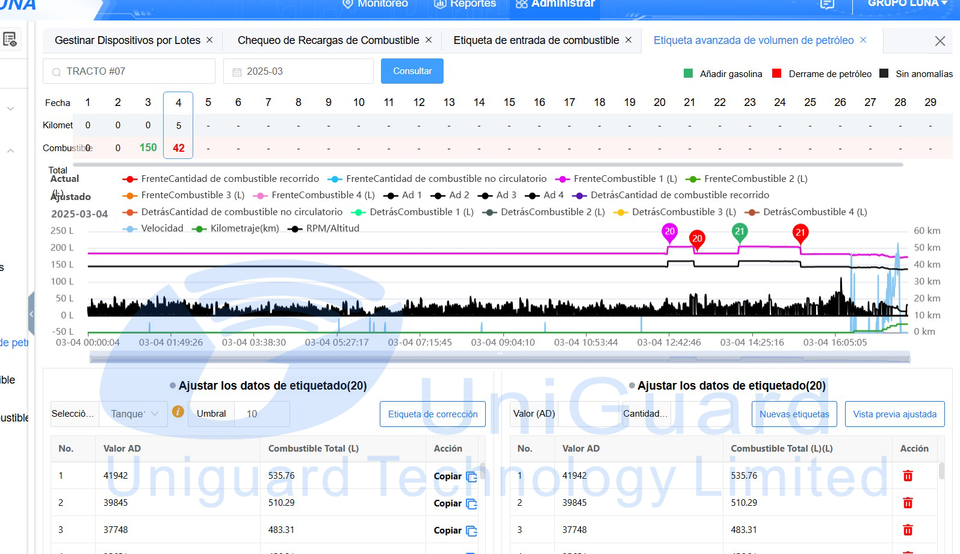Copy row 1 with value 41942
The height and width of the screenshot is (554, 960).
pos(455,476)
